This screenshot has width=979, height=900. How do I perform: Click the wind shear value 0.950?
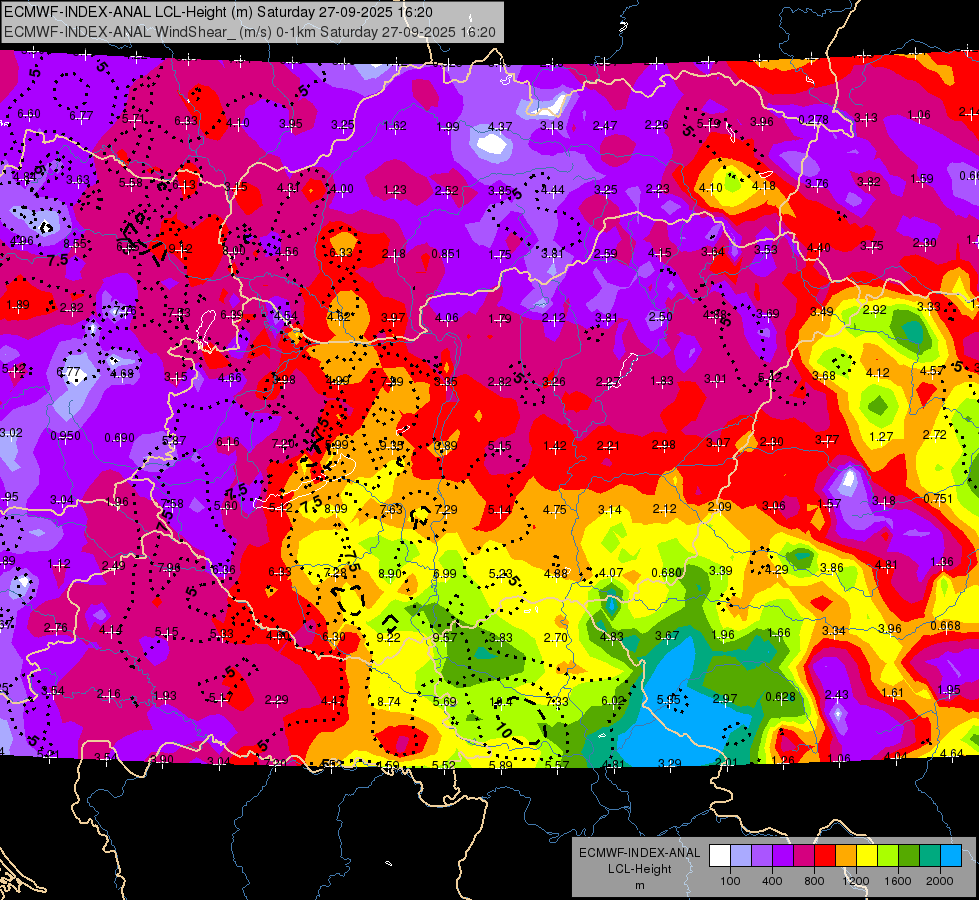66,436
